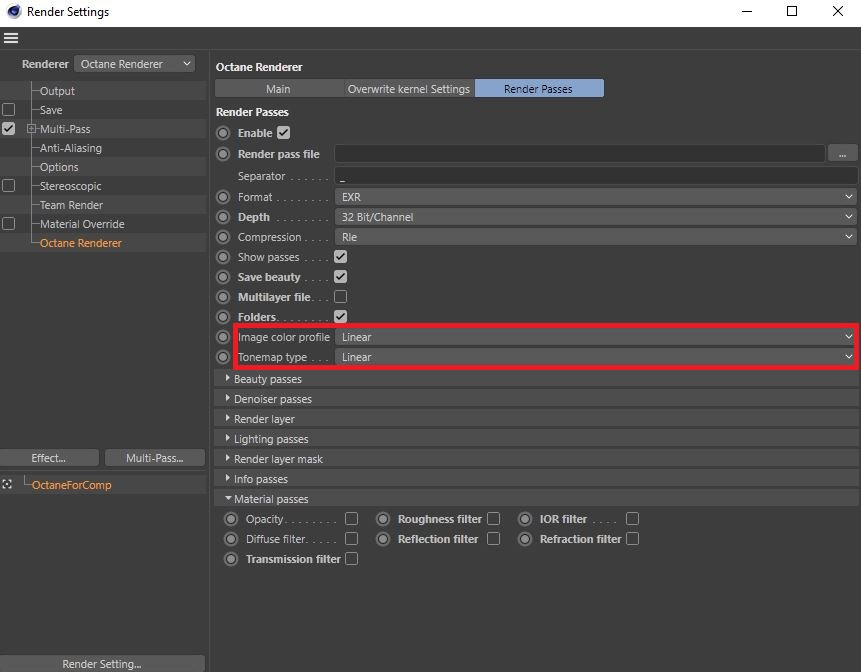This screenshot has width=861, height=672.
Task: Click the Render Setting... button
Action: [x=102, y=664]
